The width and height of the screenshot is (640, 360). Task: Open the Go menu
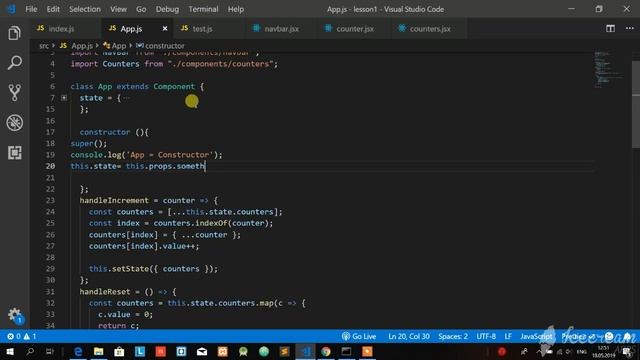(x=141, y=9)
